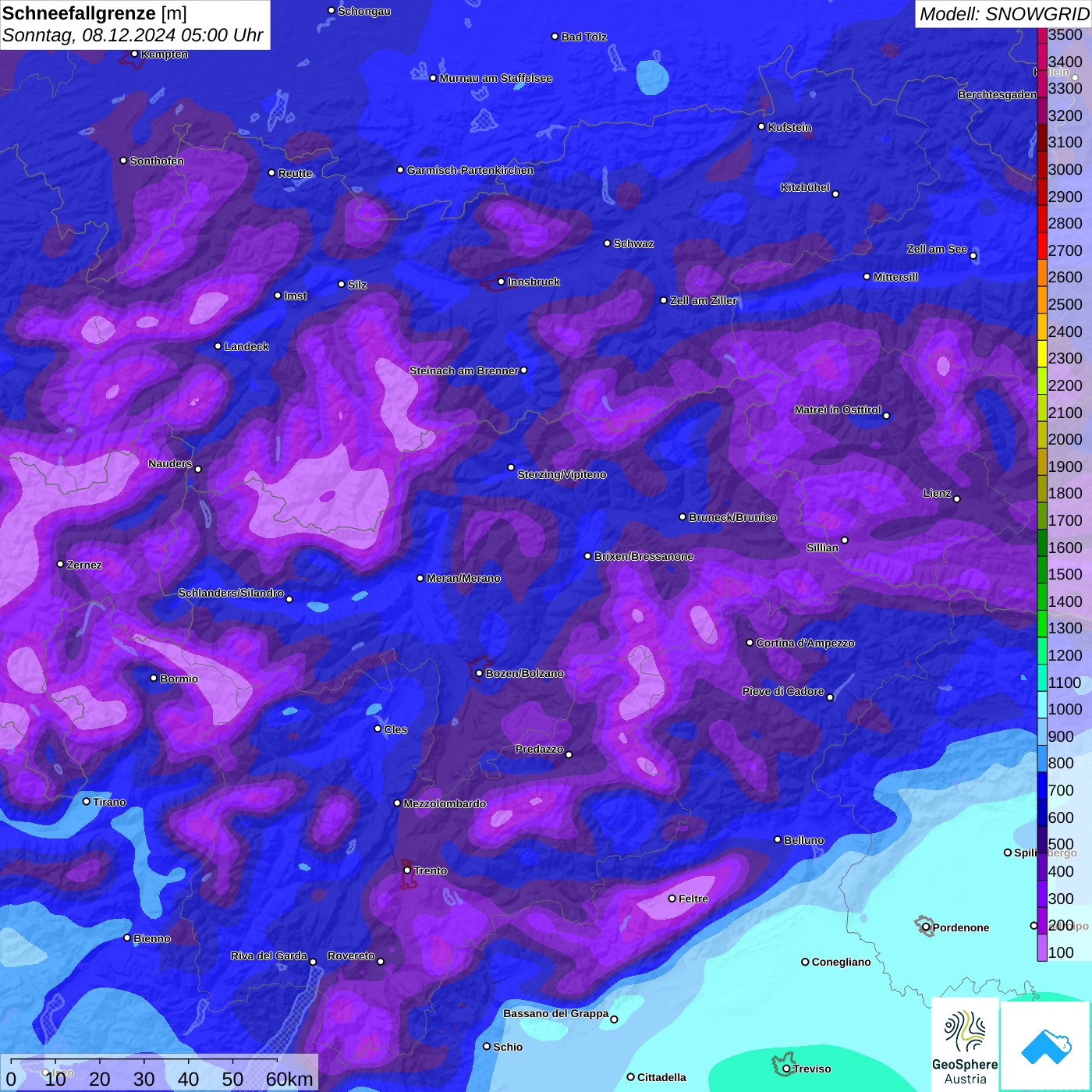Click the 2700 m red legend swatch

(x=1042, y=245)
